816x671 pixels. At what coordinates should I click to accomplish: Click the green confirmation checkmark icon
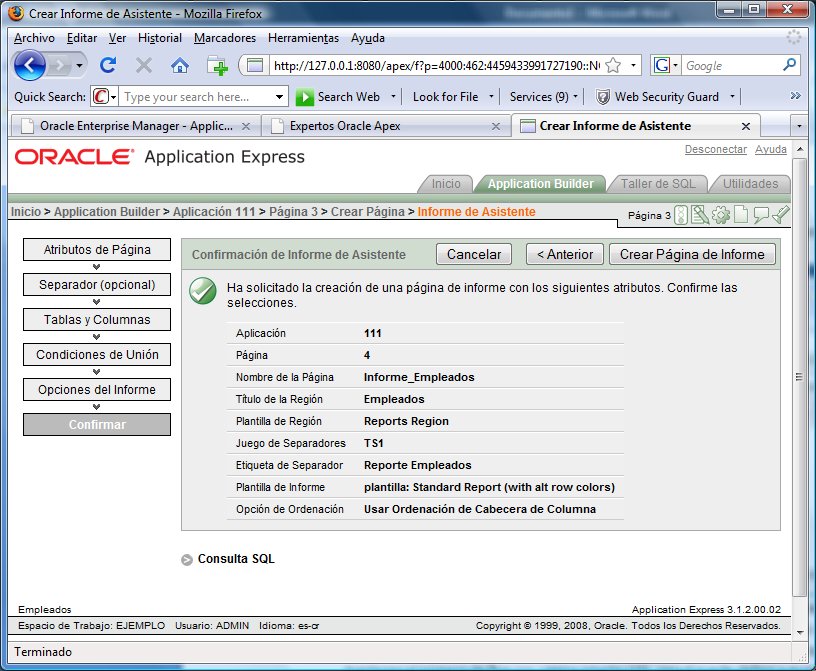click(202, 291)
